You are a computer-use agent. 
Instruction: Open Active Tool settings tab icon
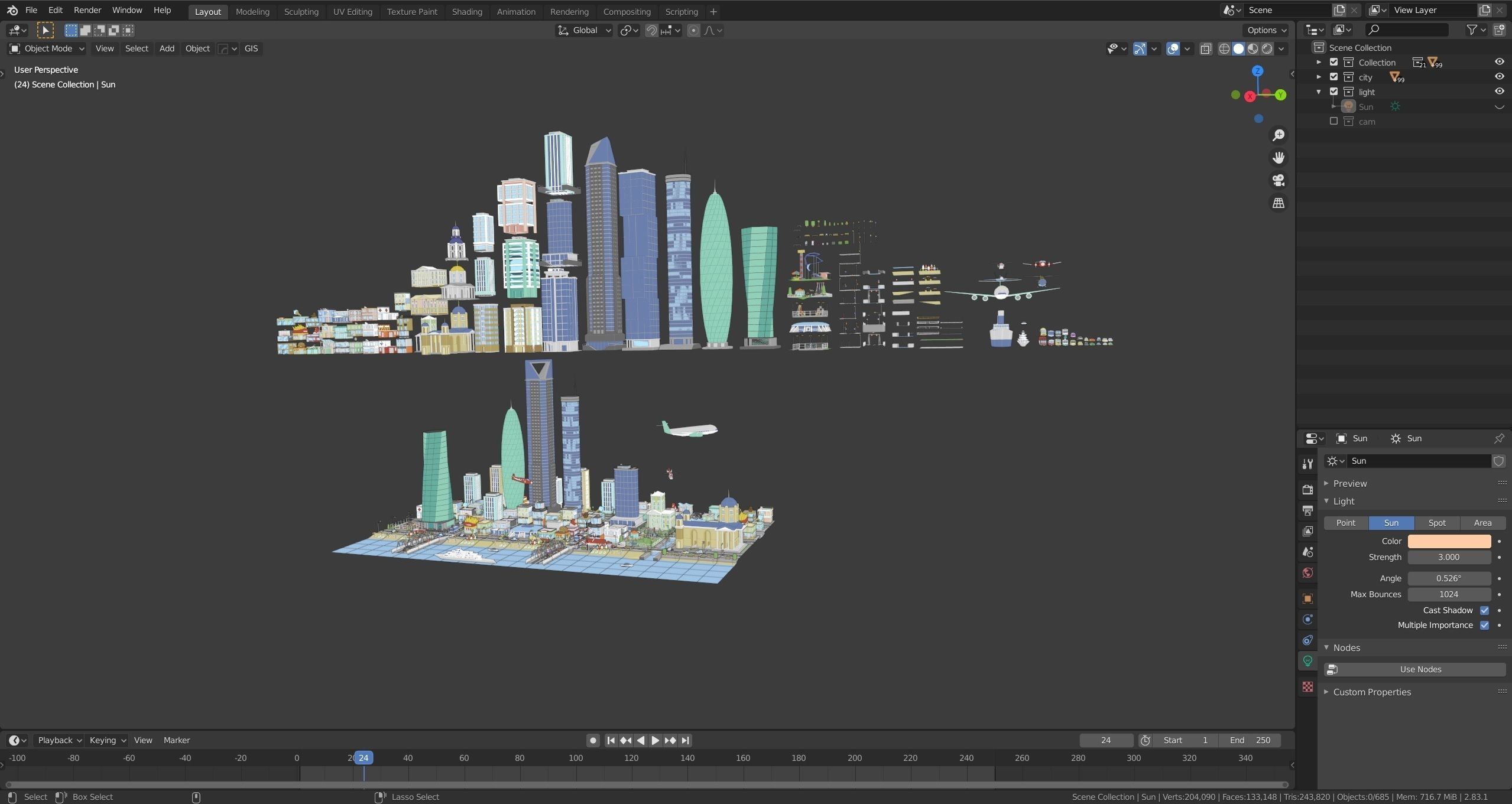(x=1307, y=464)
